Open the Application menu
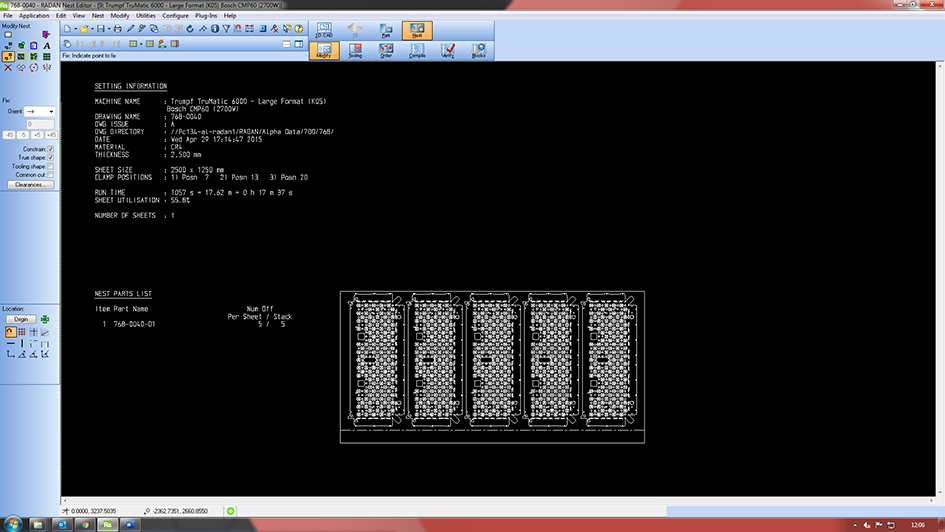The height and width of the screenshot is (532, 945). [34, 16]
